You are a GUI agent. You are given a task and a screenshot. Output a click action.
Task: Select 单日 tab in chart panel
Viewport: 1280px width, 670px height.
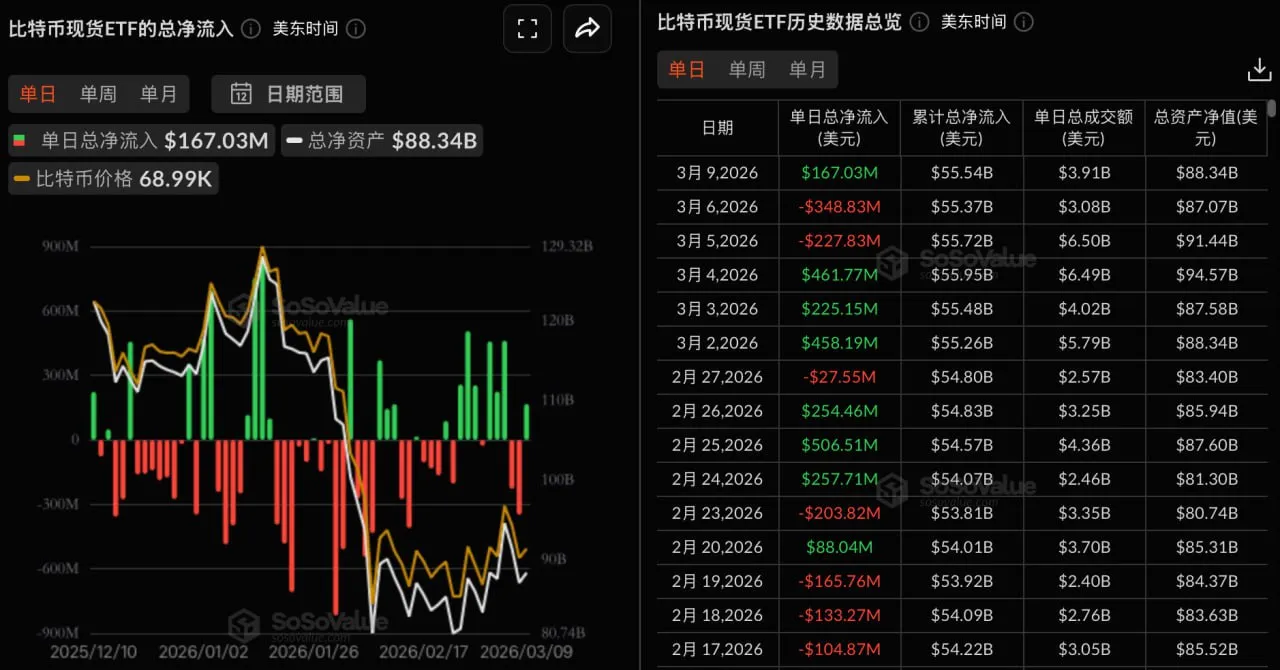pyautogui.click(x=38, y=94)
